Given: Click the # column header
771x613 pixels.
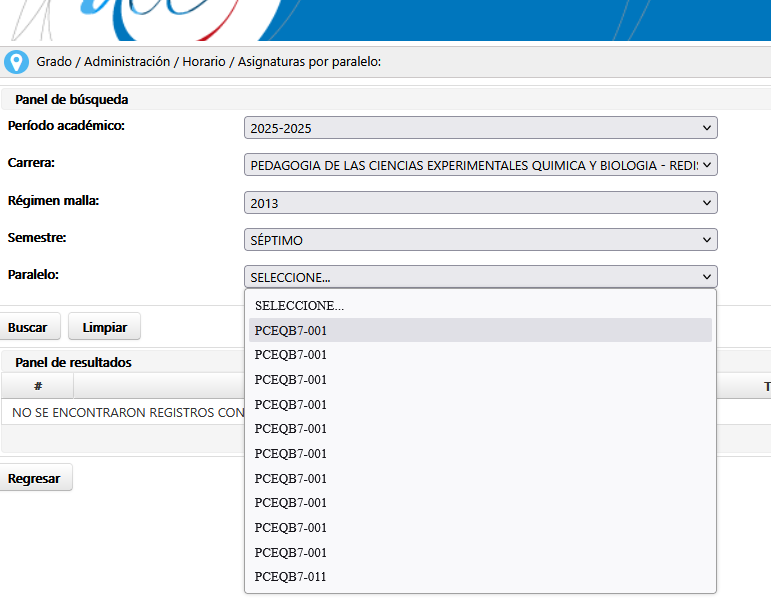Looking at the screenshot, I should (x=38, y=386).
